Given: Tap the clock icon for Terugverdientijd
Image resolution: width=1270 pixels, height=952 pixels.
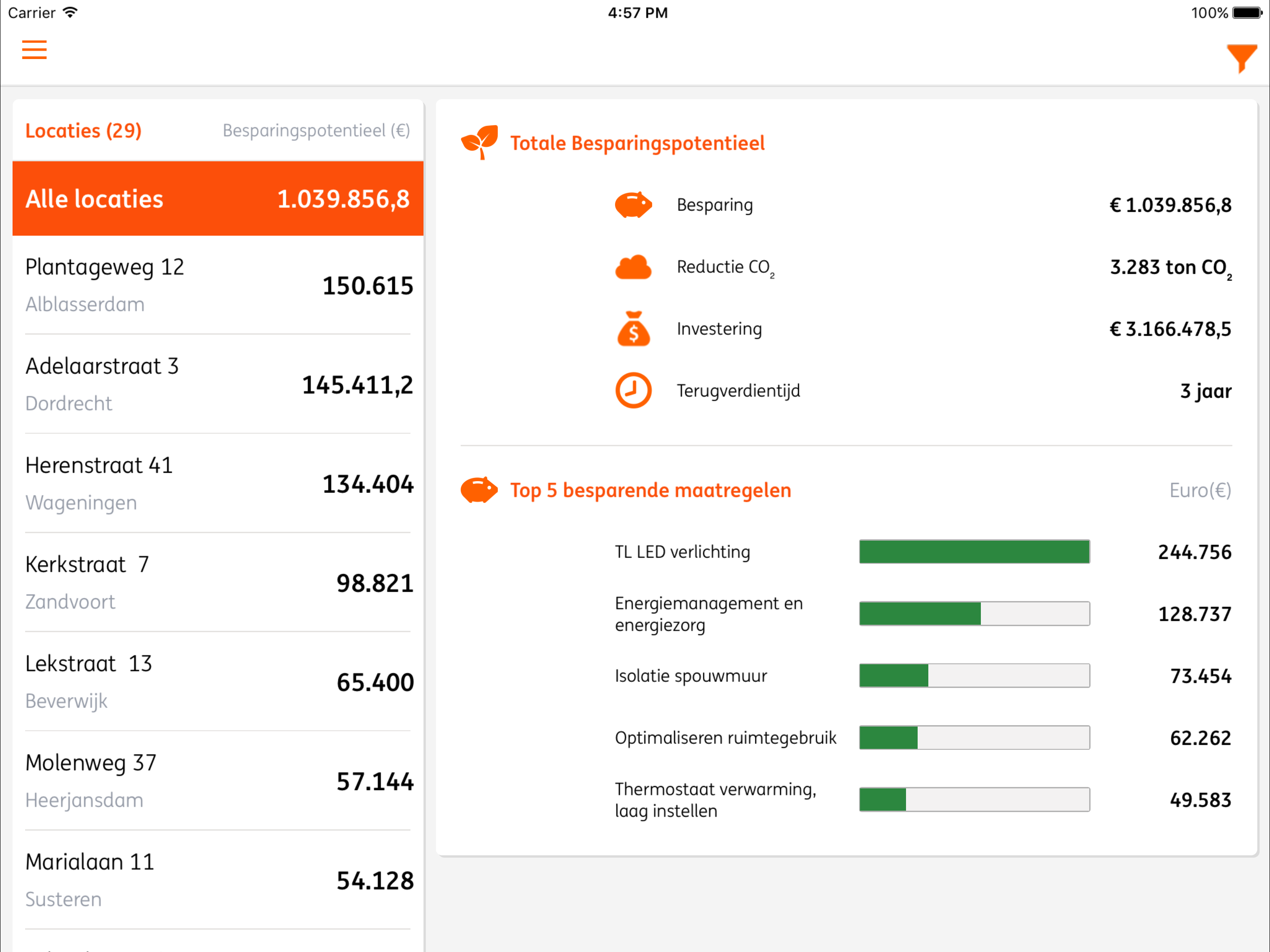Looking at the screenshot, I should point(633,390).
